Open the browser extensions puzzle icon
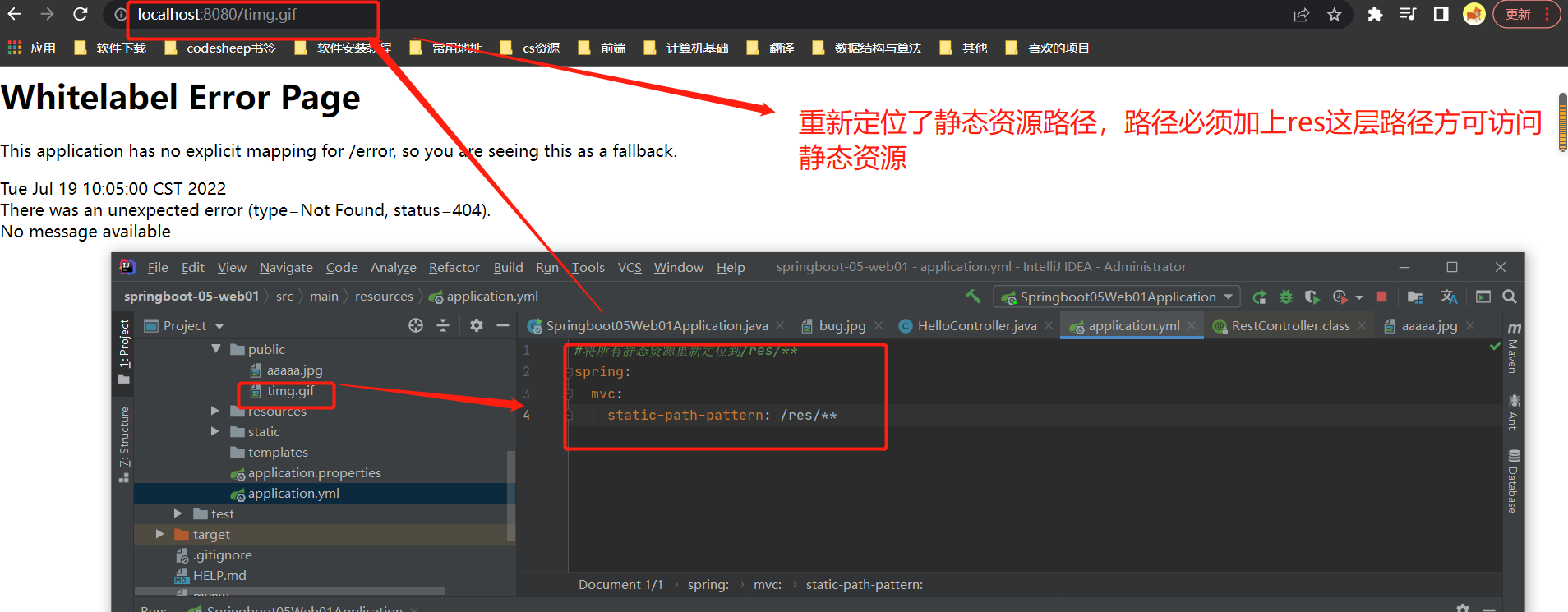 point(1375,15)
